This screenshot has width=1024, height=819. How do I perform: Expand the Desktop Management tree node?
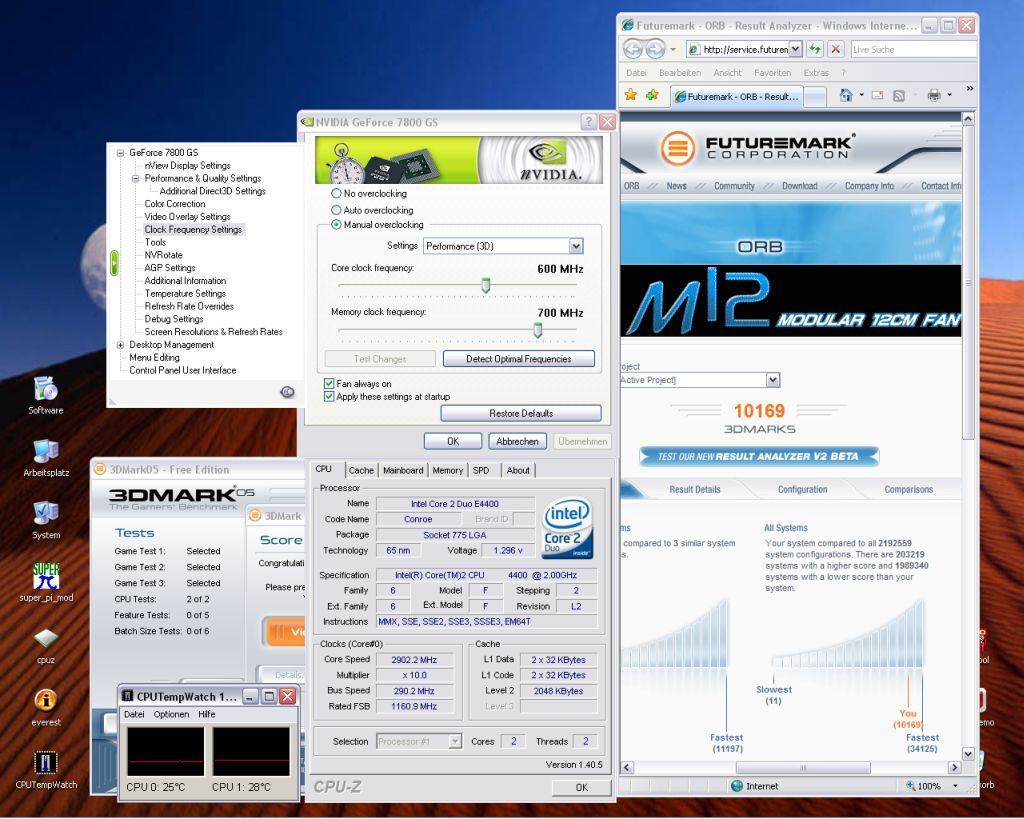(x=120, y=345)
